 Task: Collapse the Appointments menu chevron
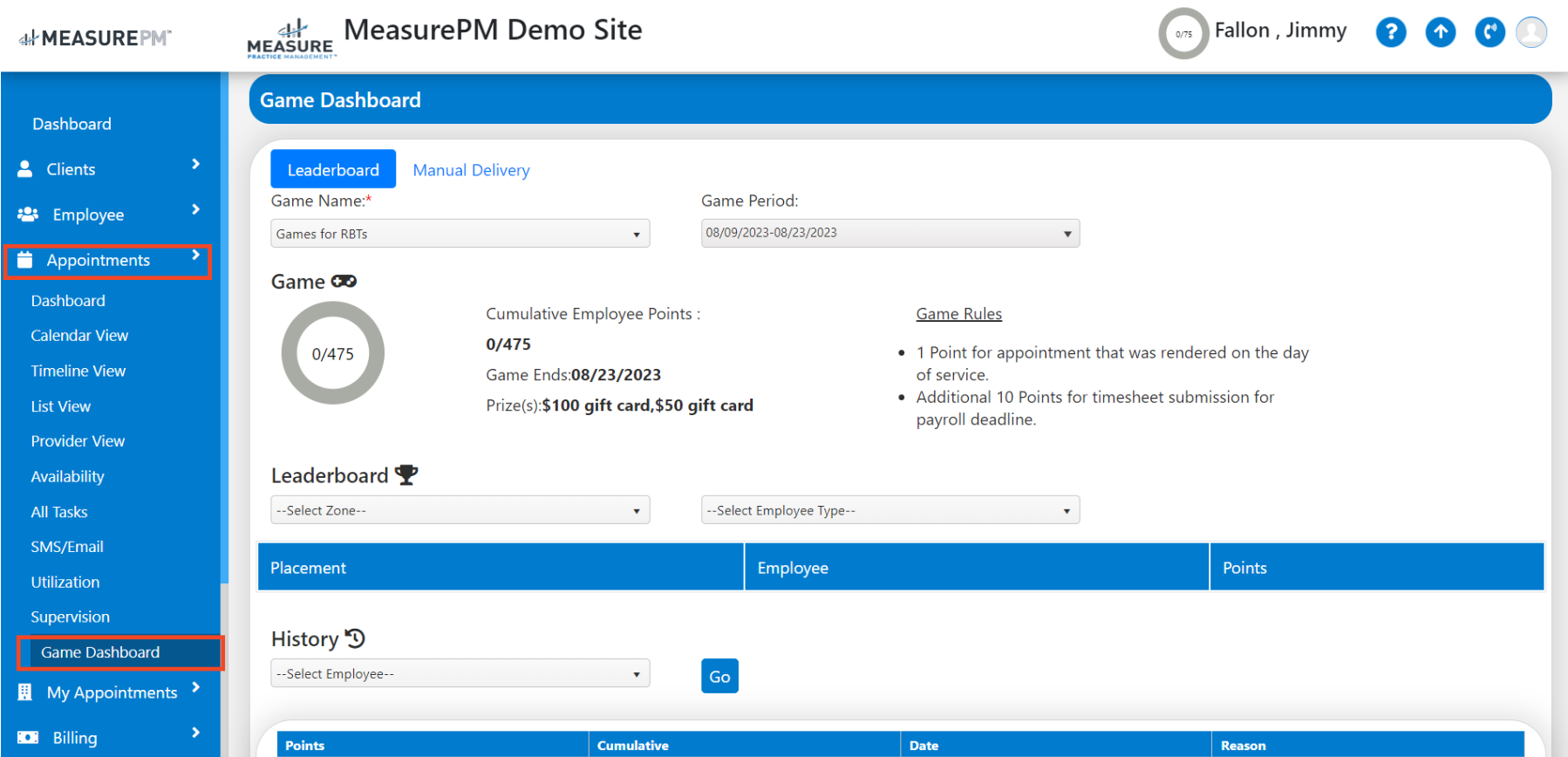pyautogui.click(x=195, y=255)
